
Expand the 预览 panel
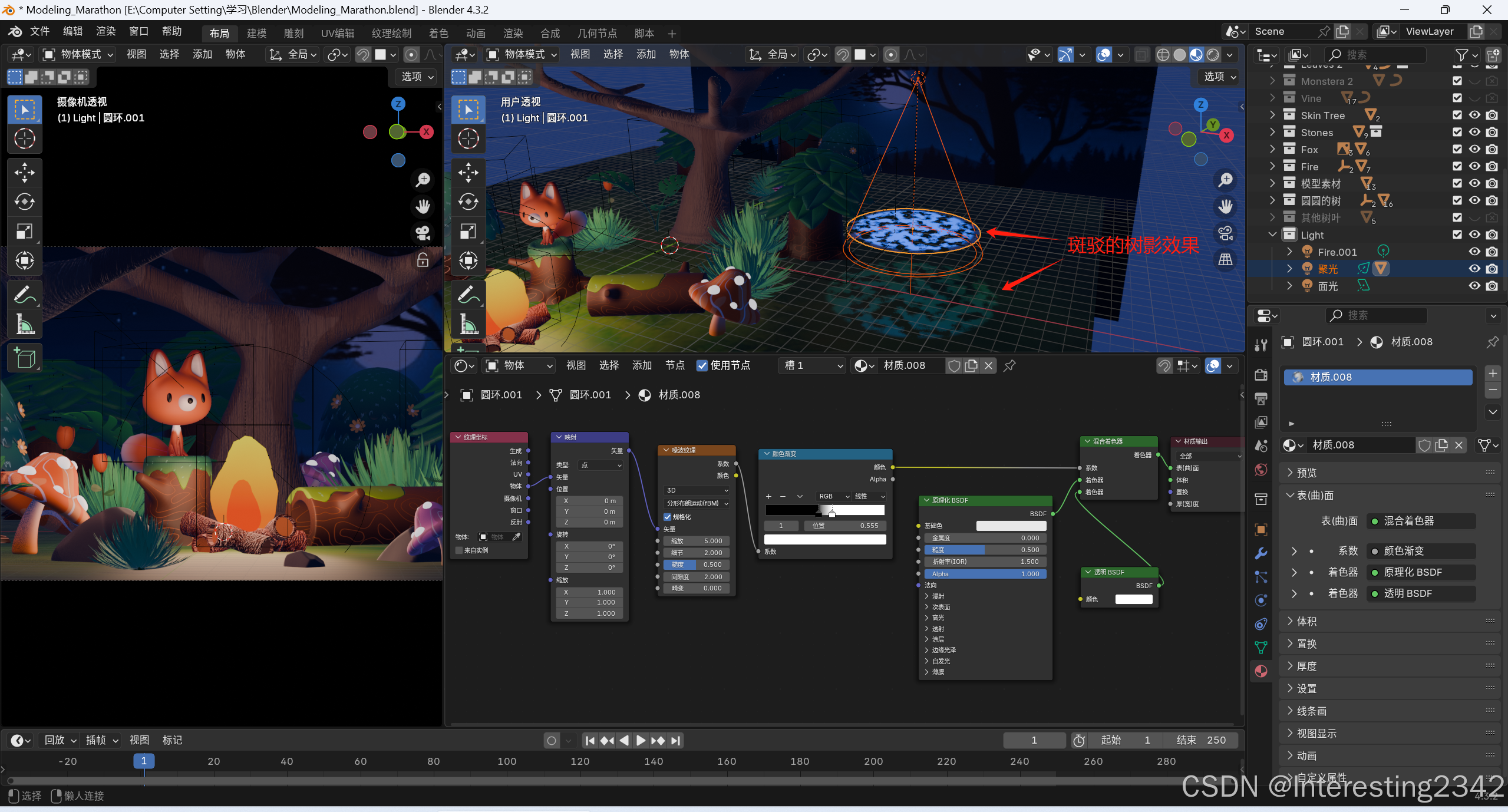(x=1306, y=473)
